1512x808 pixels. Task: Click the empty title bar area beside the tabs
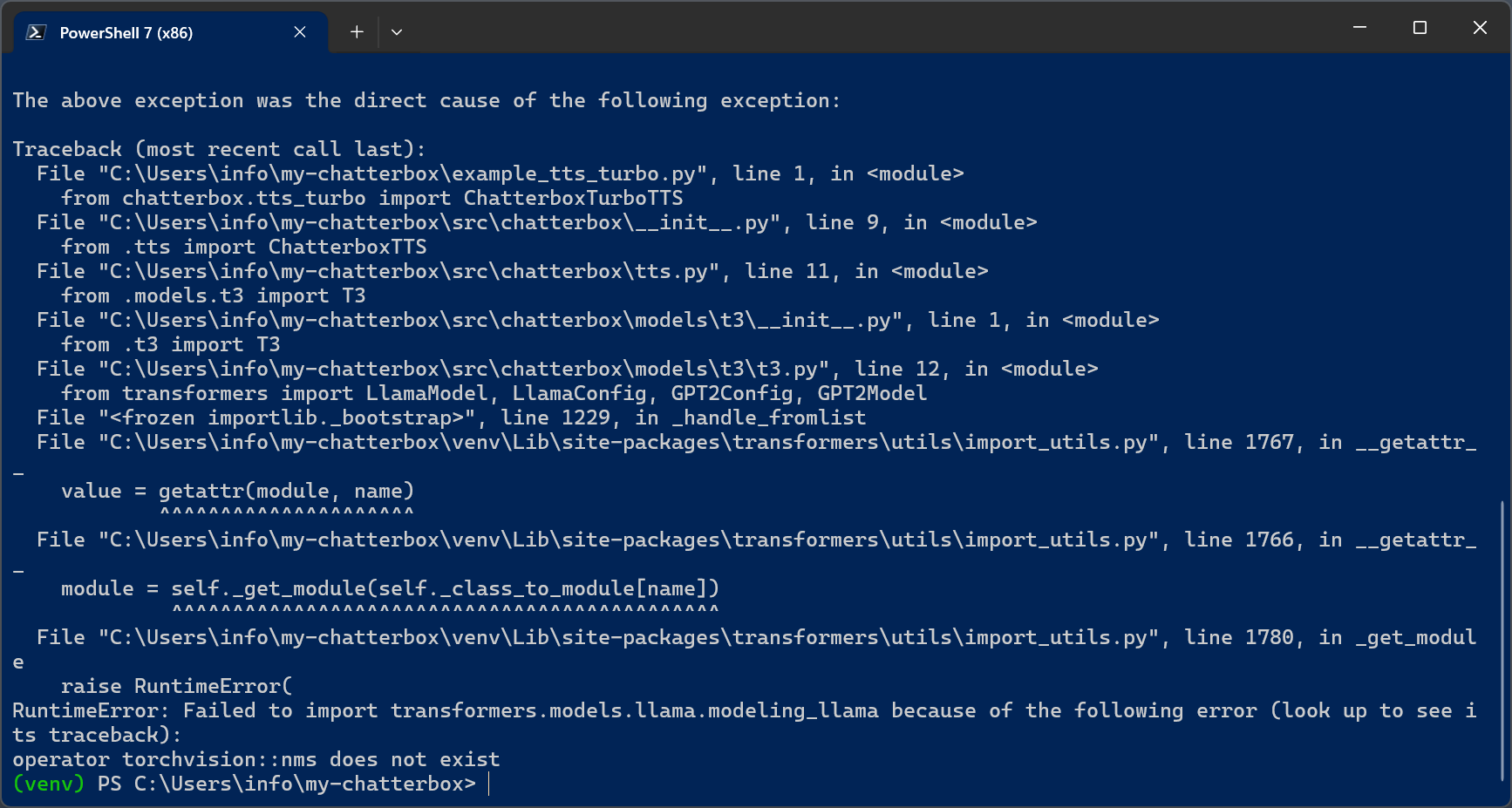pyautogui.click(x=872, y=28)
